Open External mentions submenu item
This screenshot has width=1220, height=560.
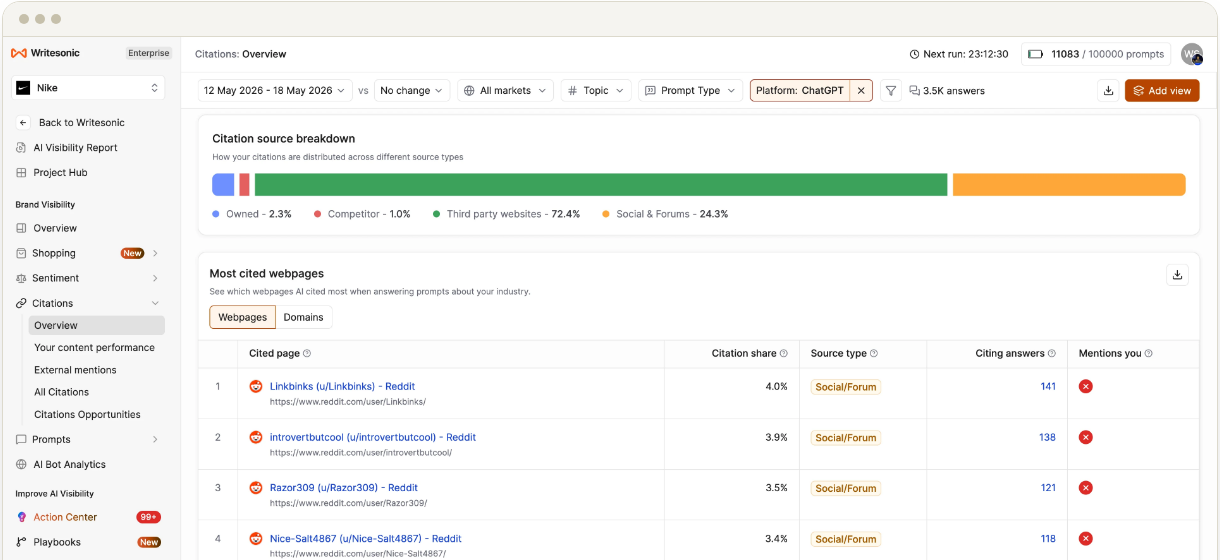point(75,370)
